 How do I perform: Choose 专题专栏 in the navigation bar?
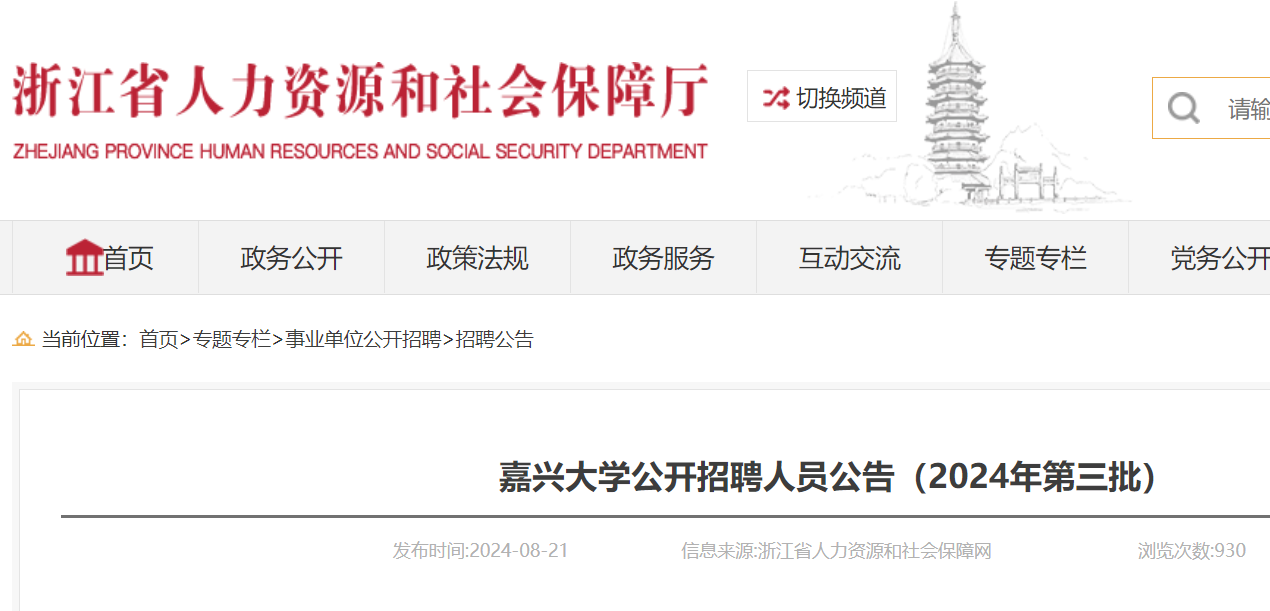1036,258
